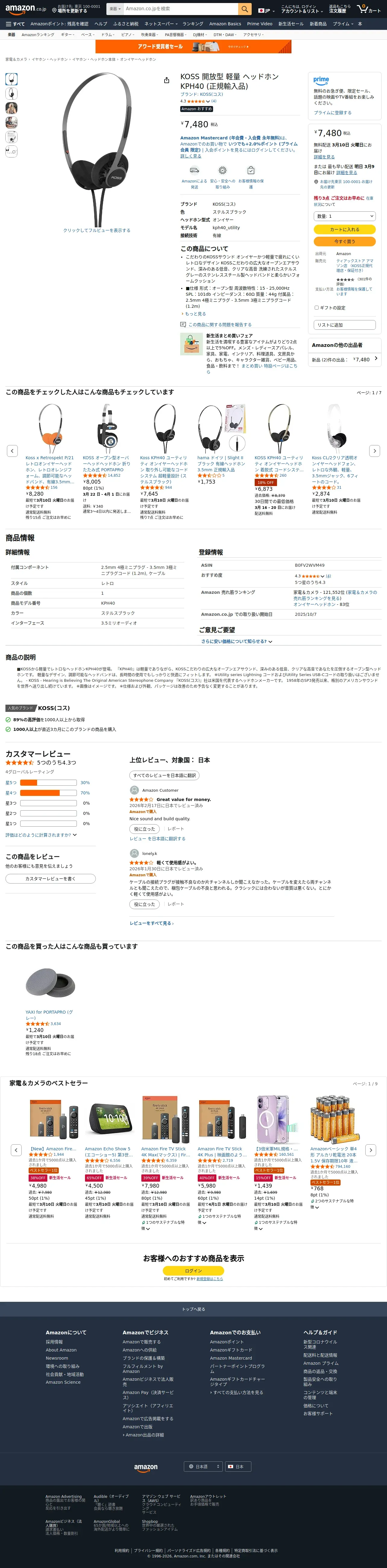Click the Amazonによる発送 truck icon
387x1568 pixels.
tap(194, 170)
